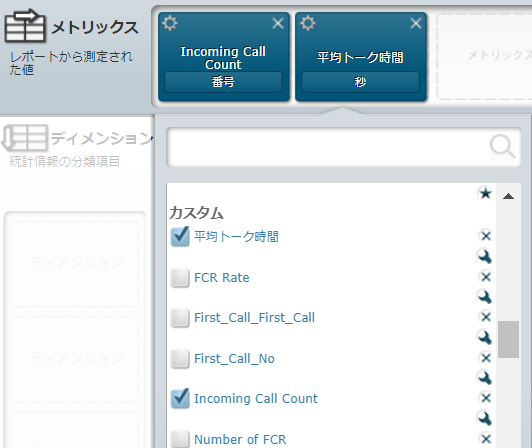The height and width of the screenshot is (448, 532).
Task: Edit First_Call_First_Call with wrench icon
Action: [x=484, y=337]
